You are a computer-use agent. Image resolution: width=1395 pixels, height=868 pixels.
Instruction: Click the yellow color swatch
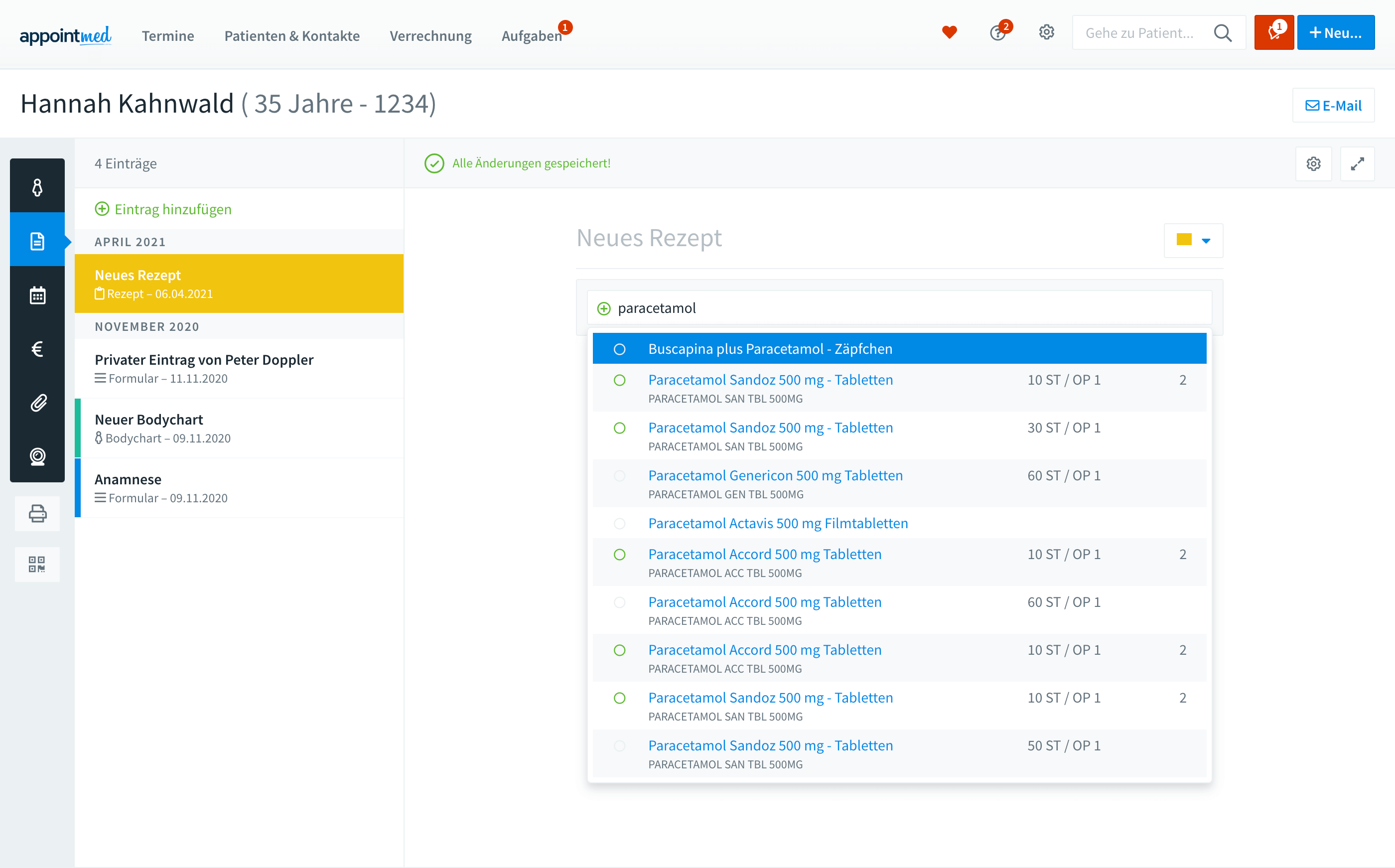[1184, 240]
